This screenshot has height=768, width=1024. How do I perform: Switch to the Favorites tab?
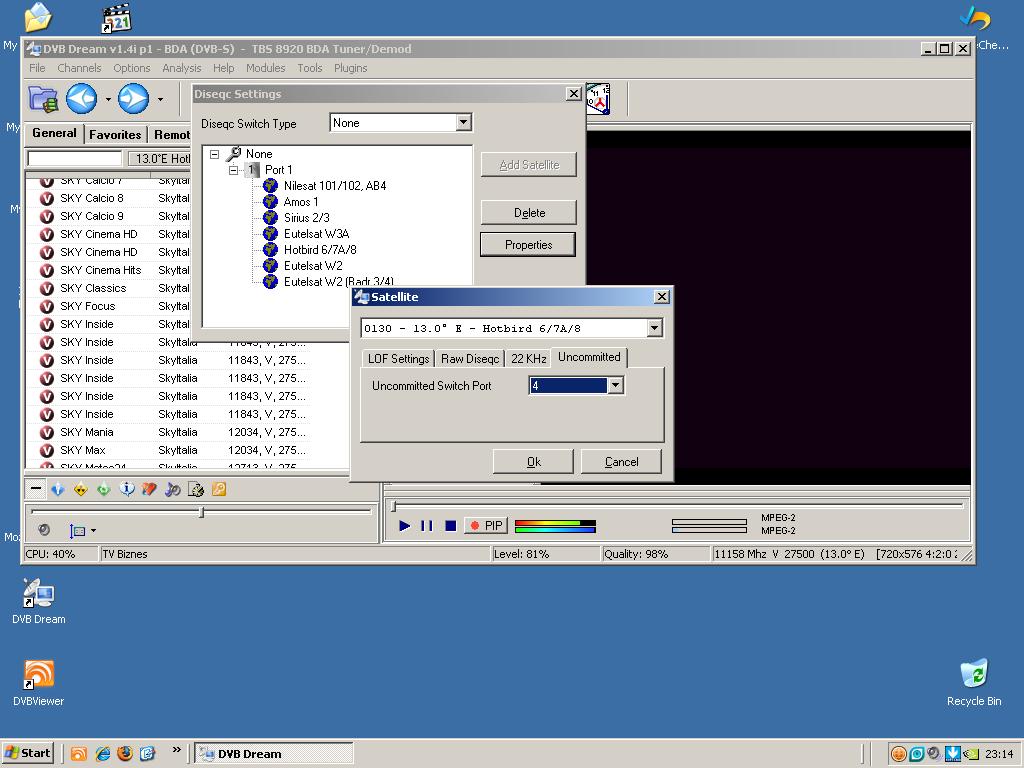[115, 135]
